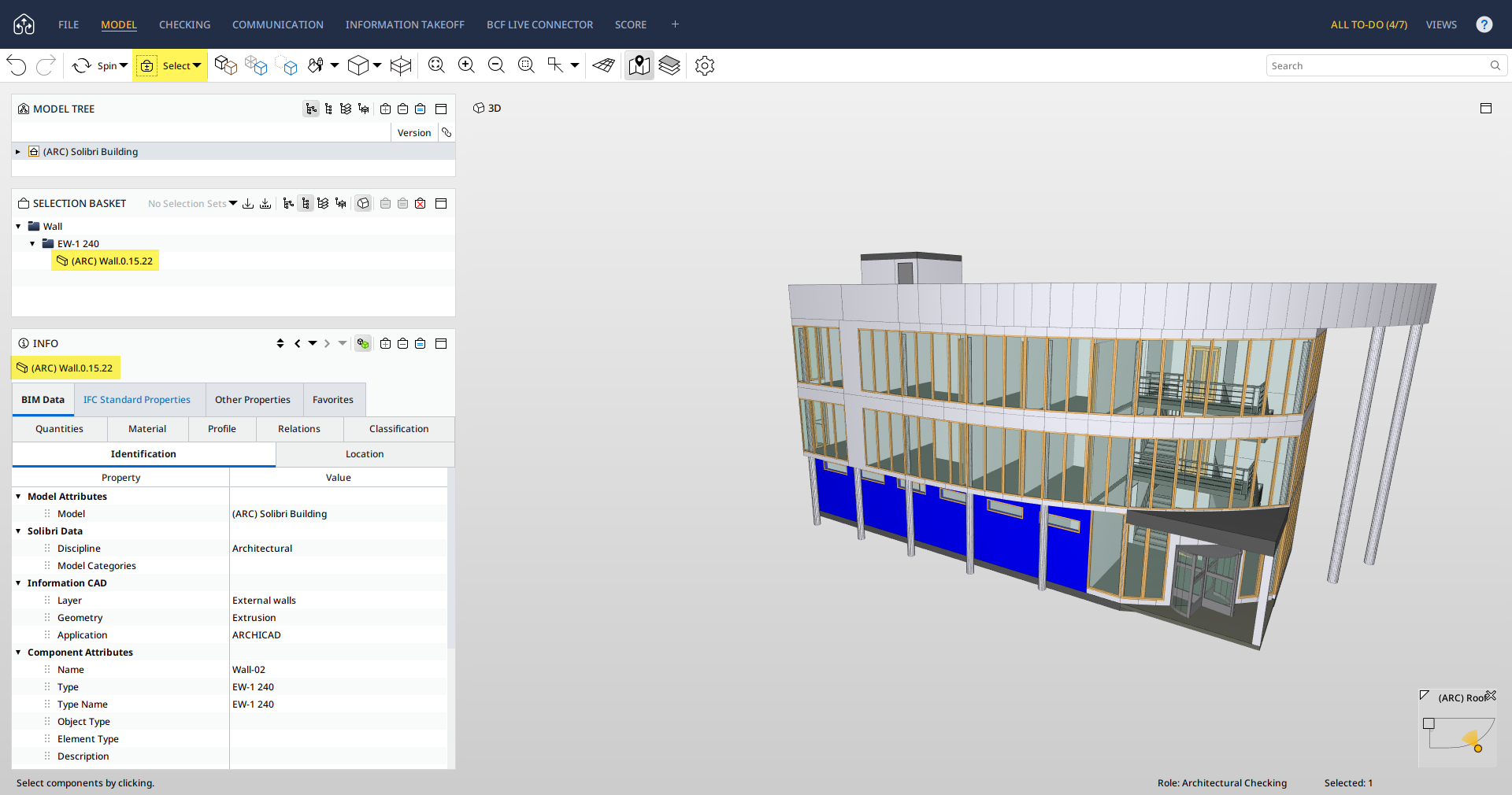The image size is (1512, 795).
Task: Switch to the CHECKING layout tab
Action: 185,24
